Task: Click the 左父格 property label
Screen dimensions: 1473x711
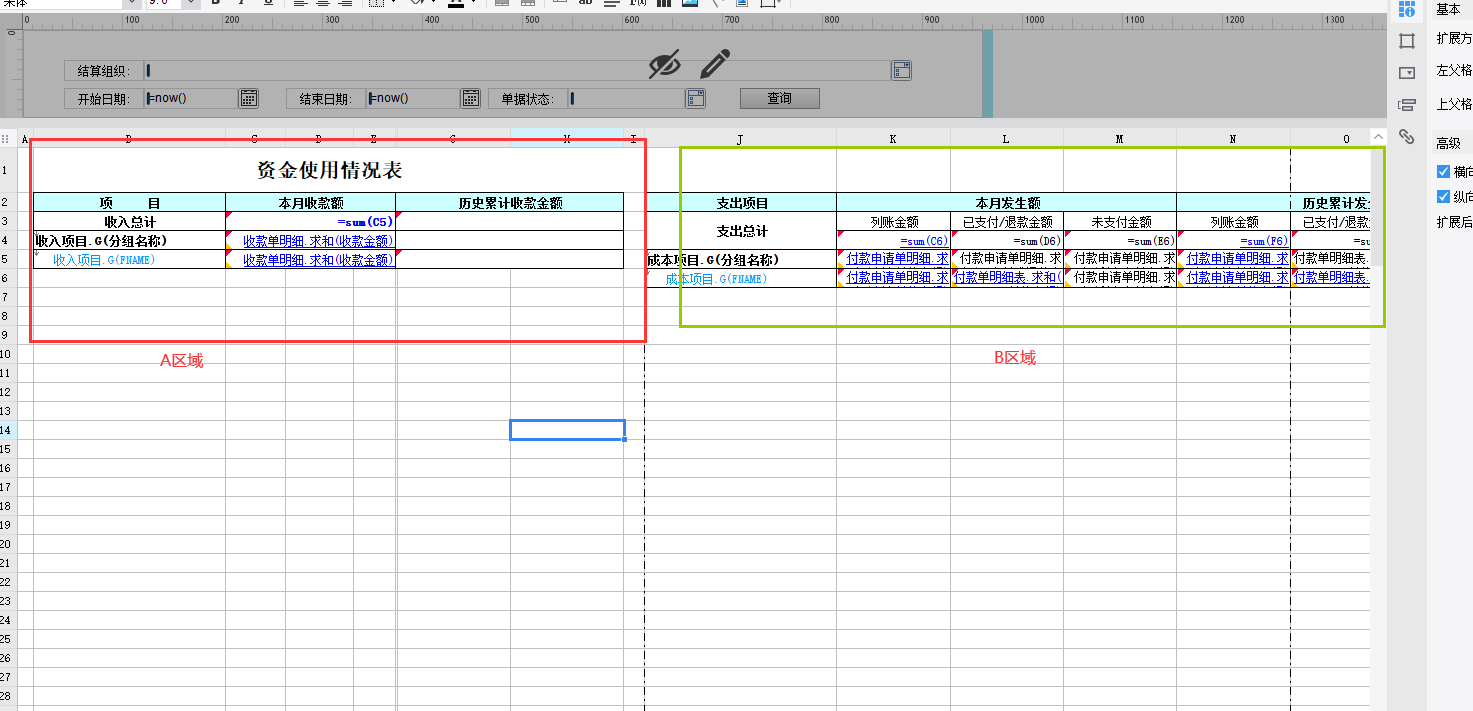Action: point(1454,70)
